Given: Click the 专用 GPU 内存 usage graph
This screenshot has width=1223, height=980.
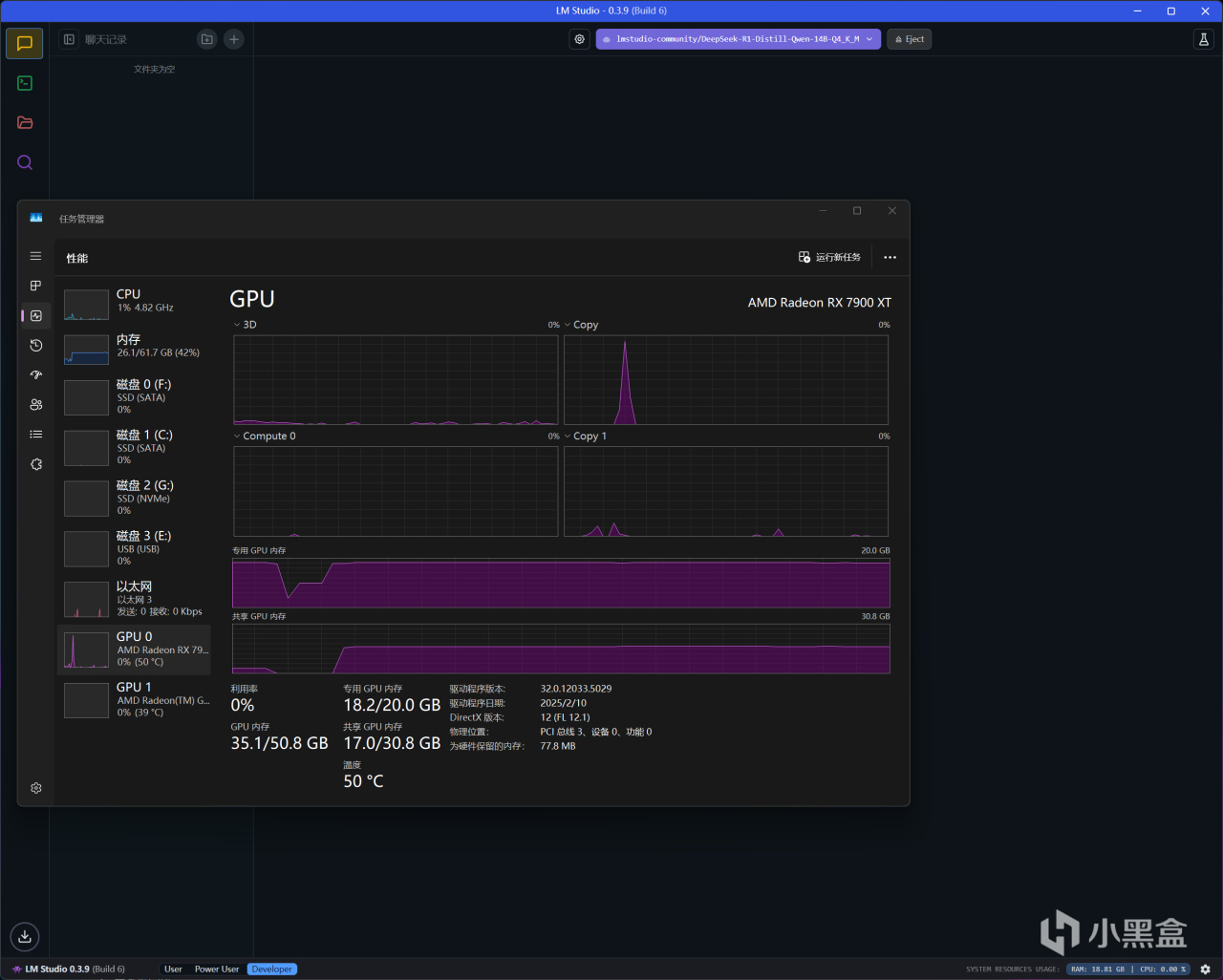Looking at the screenshot, I should pyautogui.click(x=561, y=583).
